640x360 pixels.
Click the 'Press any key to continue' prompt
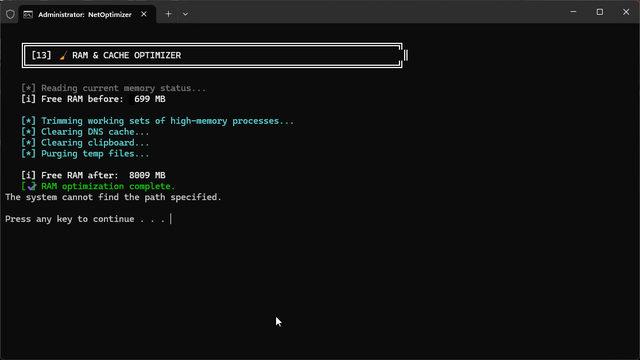(85, 219)
